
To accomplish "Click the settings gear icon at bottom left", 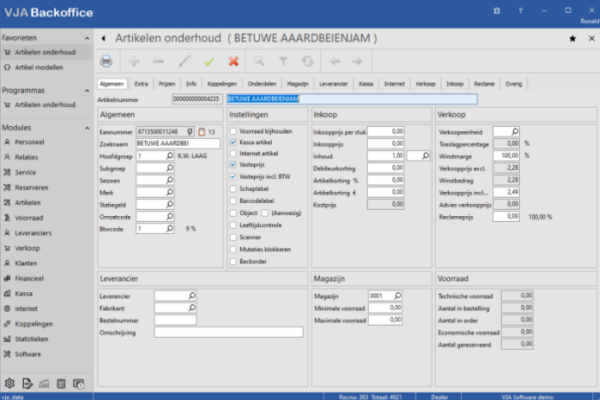I will tap(9, 383).
